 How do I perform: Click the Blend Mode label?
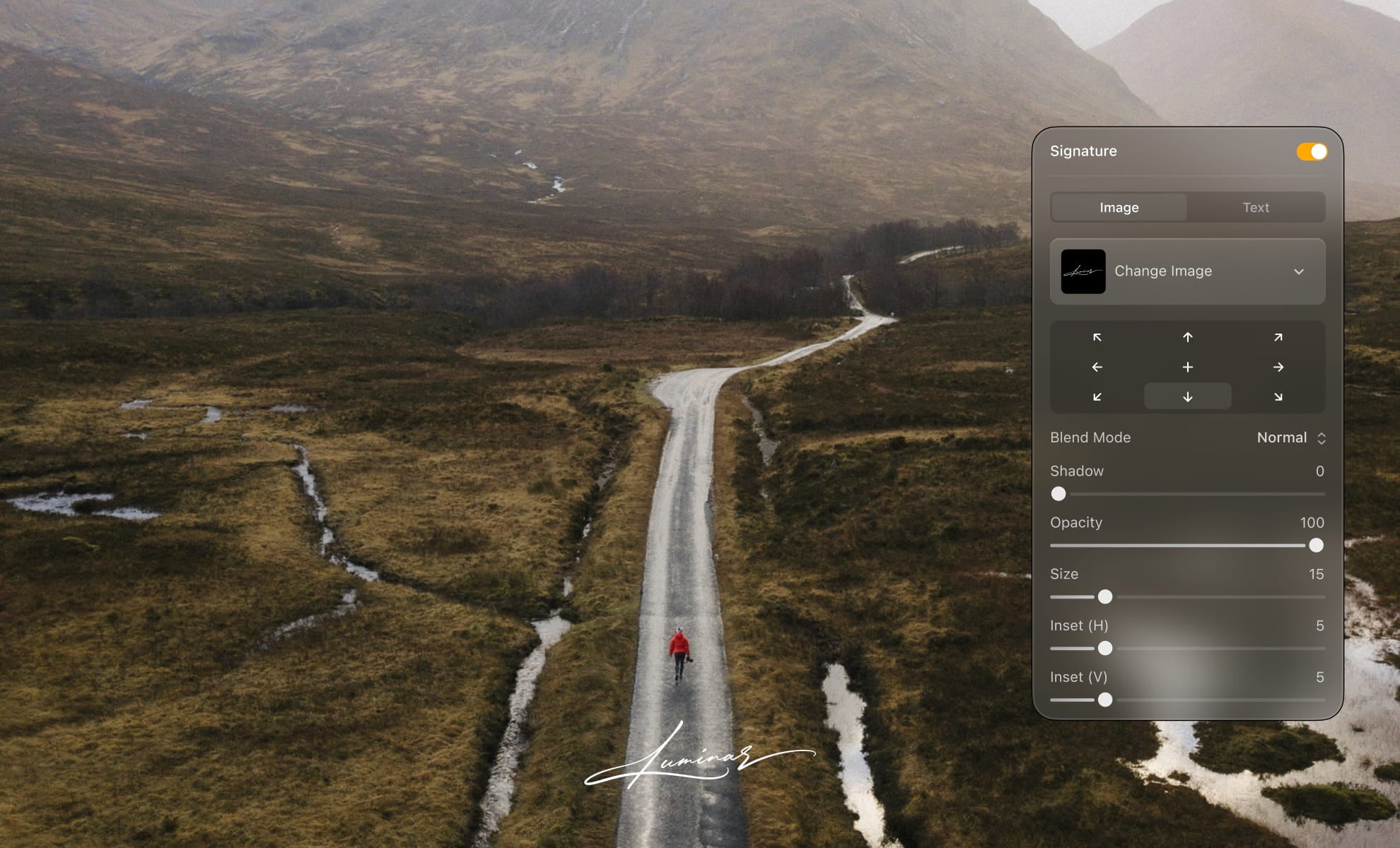coord(1090,438)
